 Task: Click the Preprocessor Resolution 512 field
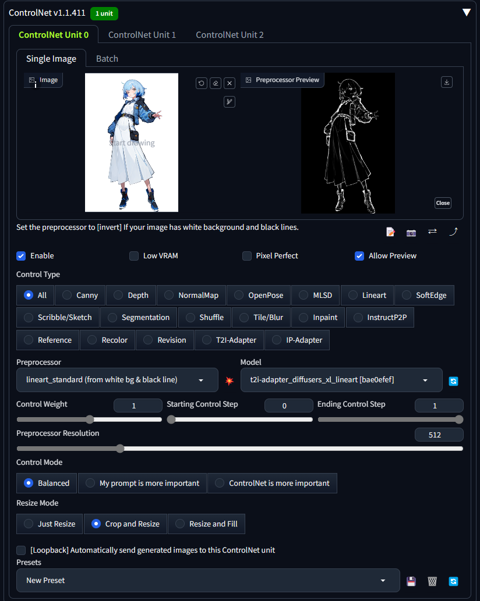tap(439, 435)
